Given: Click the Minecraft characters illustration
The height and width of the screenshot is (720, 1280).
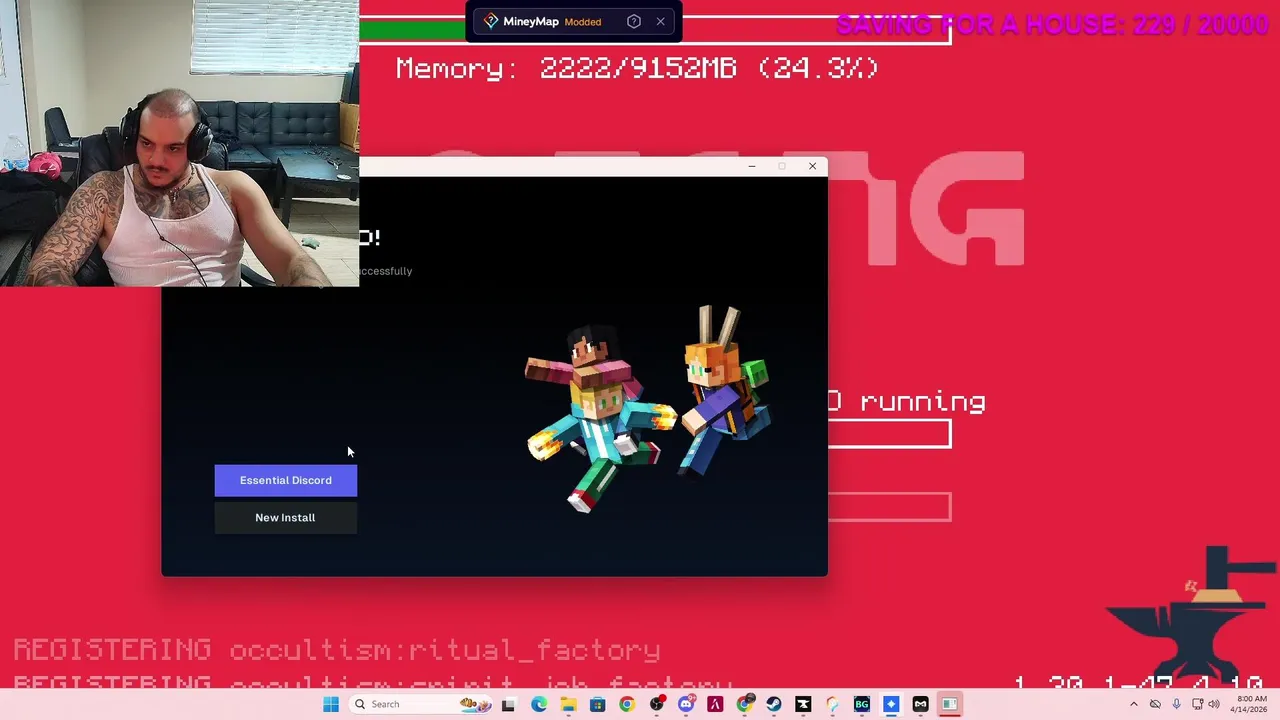Looking at the screenshot, I should pos(649,408).
